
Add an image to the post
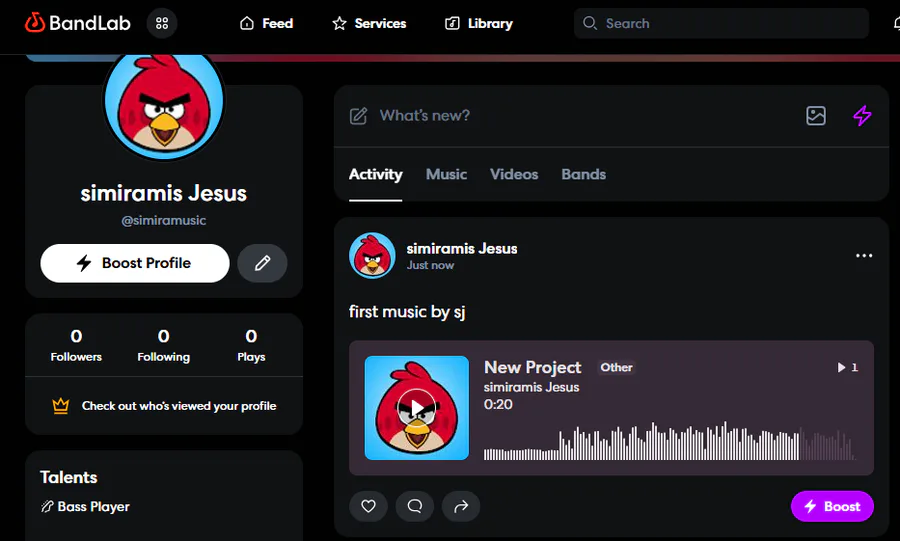tap(816, 116)
